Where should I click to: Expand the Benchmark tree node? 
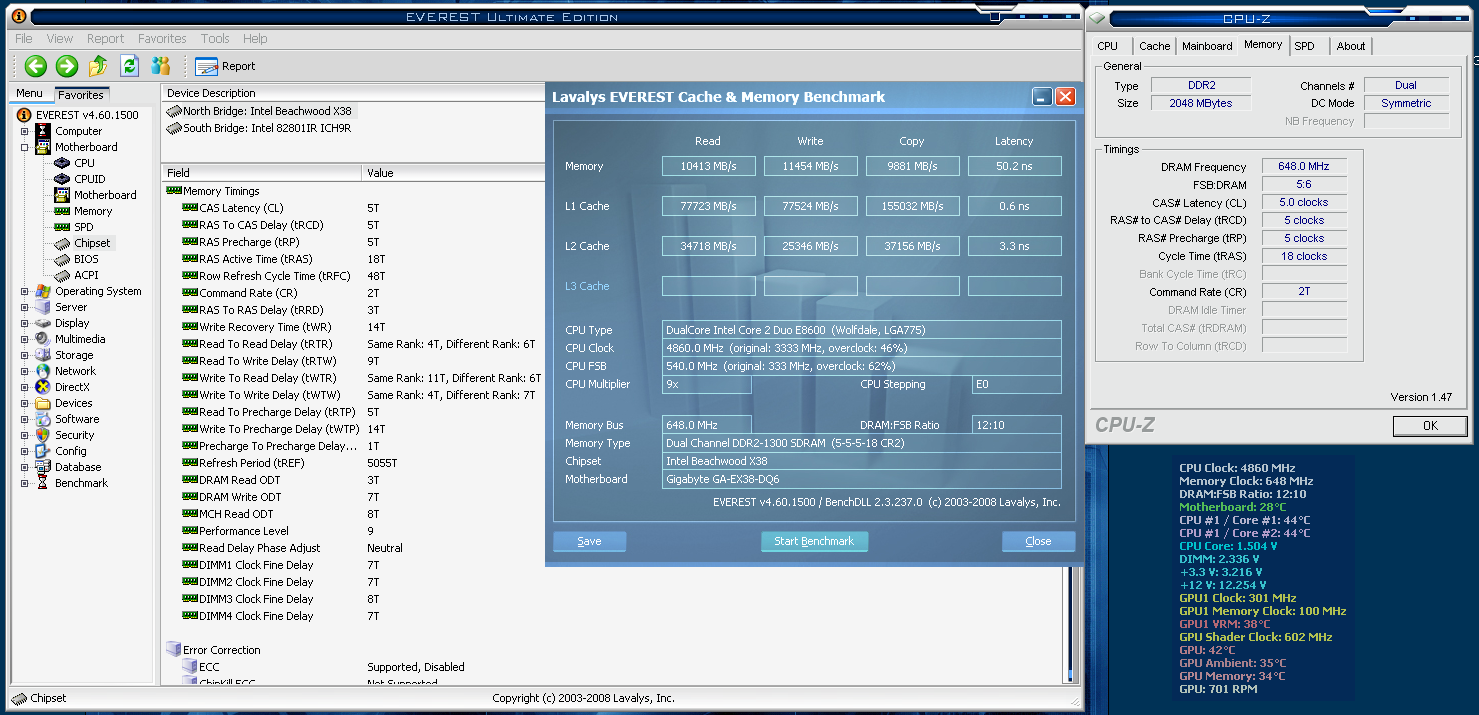click(x=25, y=483)
